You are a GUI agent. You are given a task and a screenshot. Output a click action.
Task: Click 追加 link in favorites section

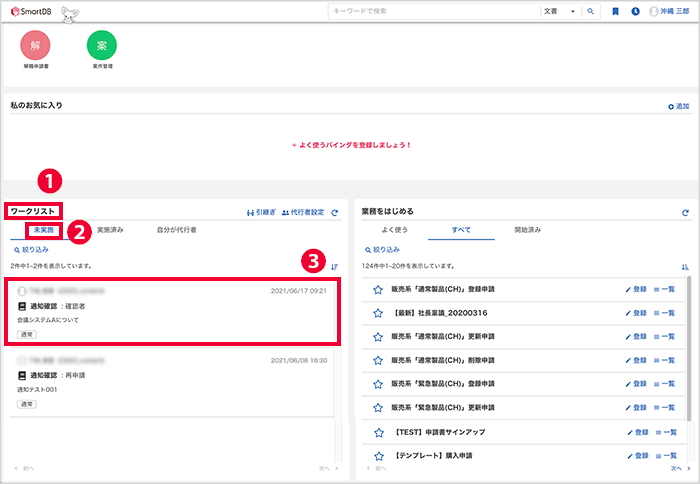pyautogui.click(x=679, y=106)
